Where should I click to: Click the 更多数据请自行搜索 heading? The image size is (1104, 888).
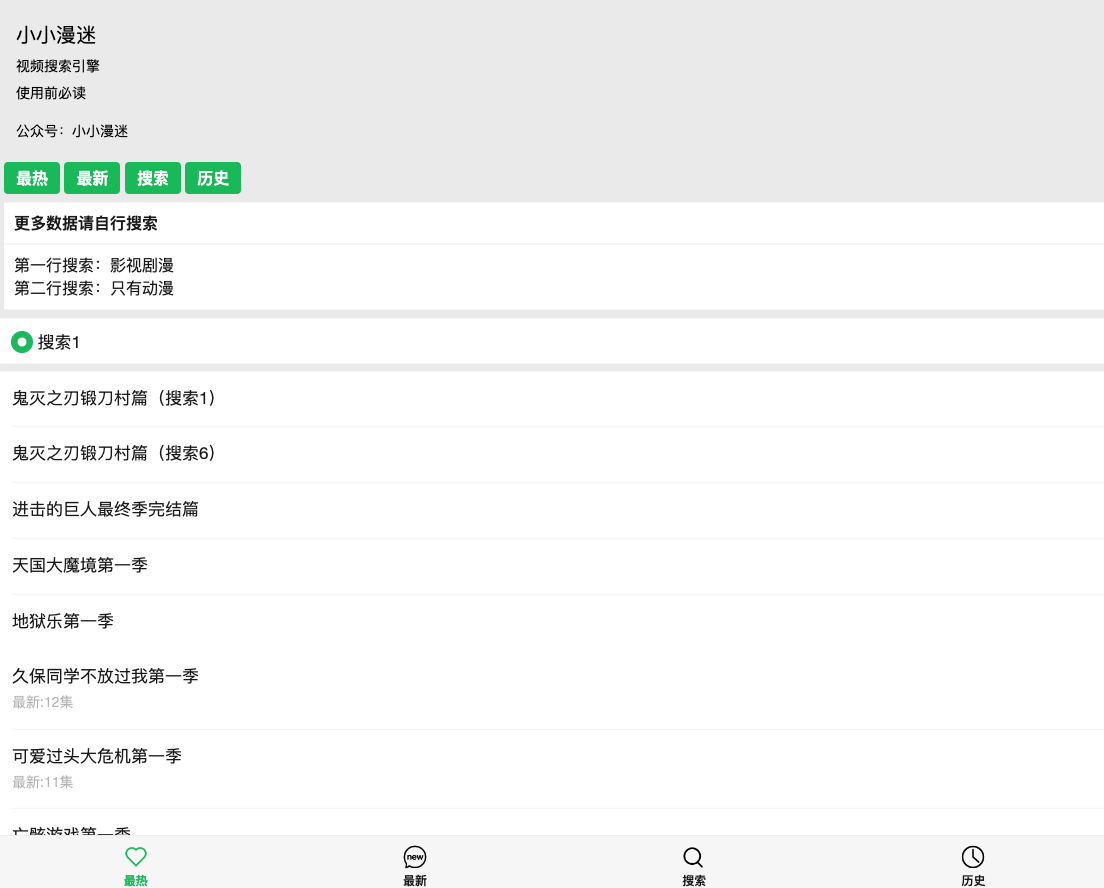click(86, 223)
